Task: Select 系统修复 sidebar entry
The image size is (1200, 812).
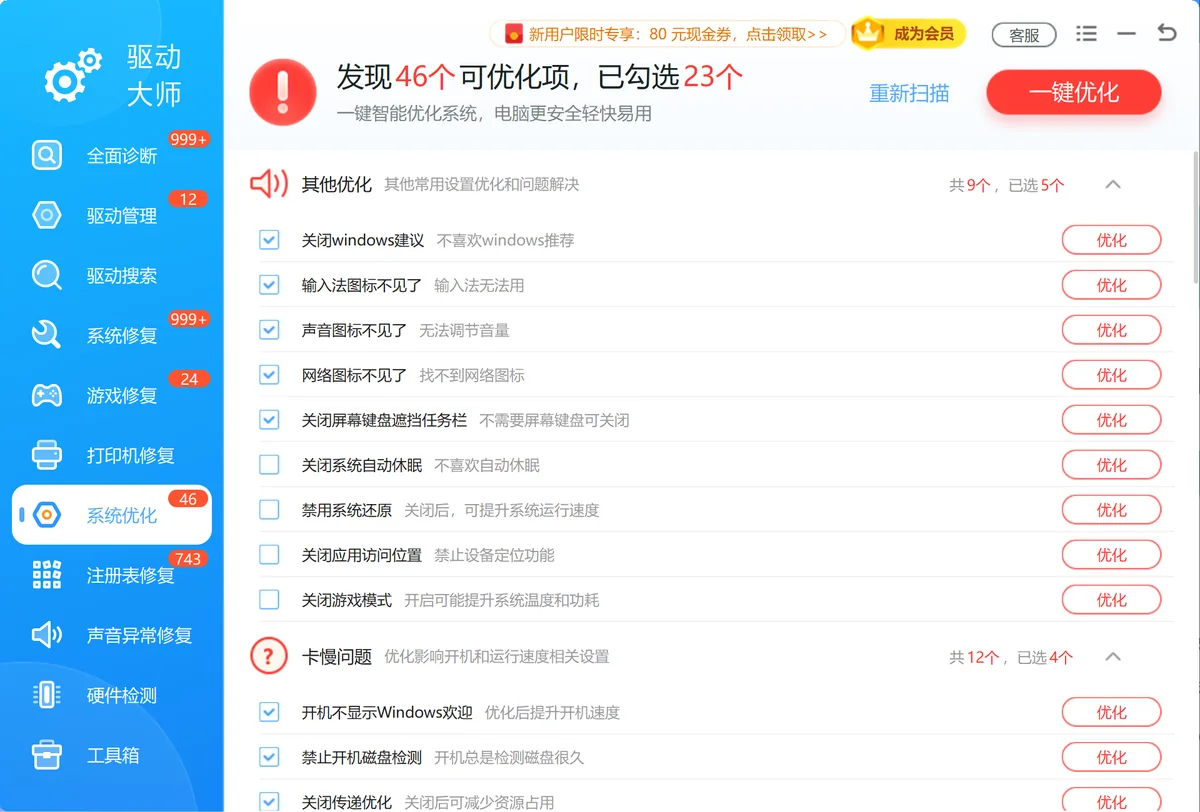Action: 112,335
